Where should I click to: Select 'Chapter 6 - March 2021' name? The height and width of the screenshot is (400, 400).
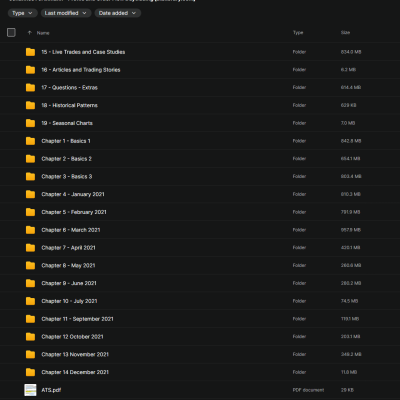[x=71, y=230]
